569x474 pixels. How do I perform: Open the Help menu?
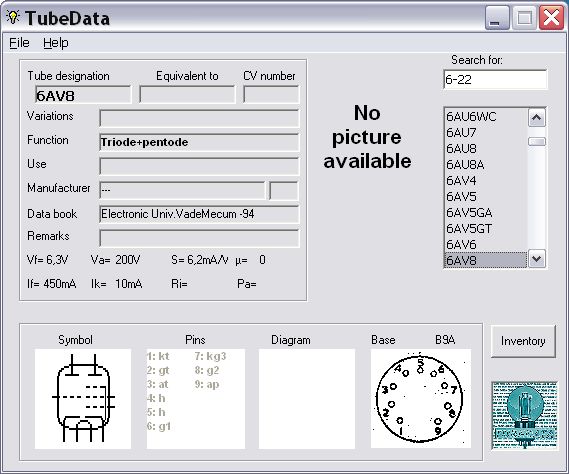(56, 43)
